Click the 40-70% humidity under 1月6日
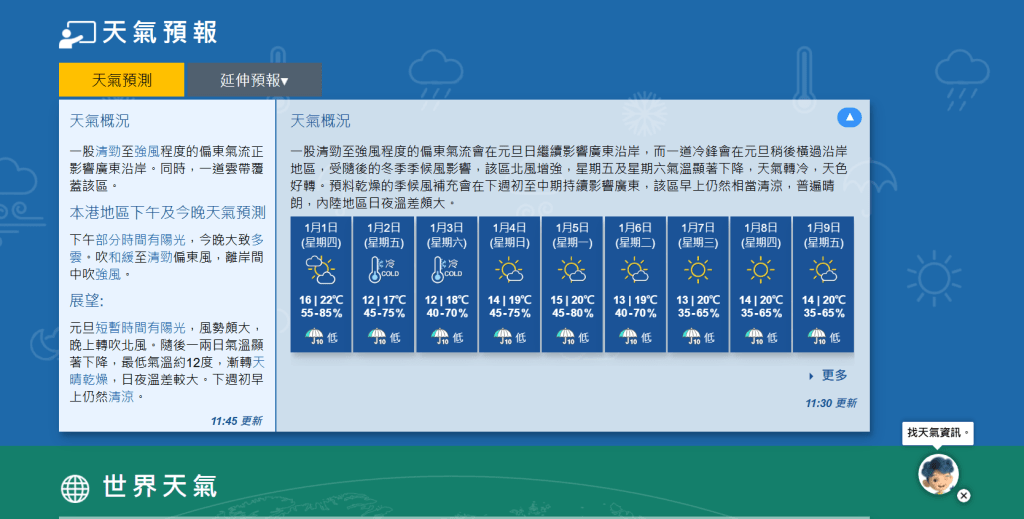This screenshot has height=519, width=1024. pyautogui.click(x=635, y=313)
